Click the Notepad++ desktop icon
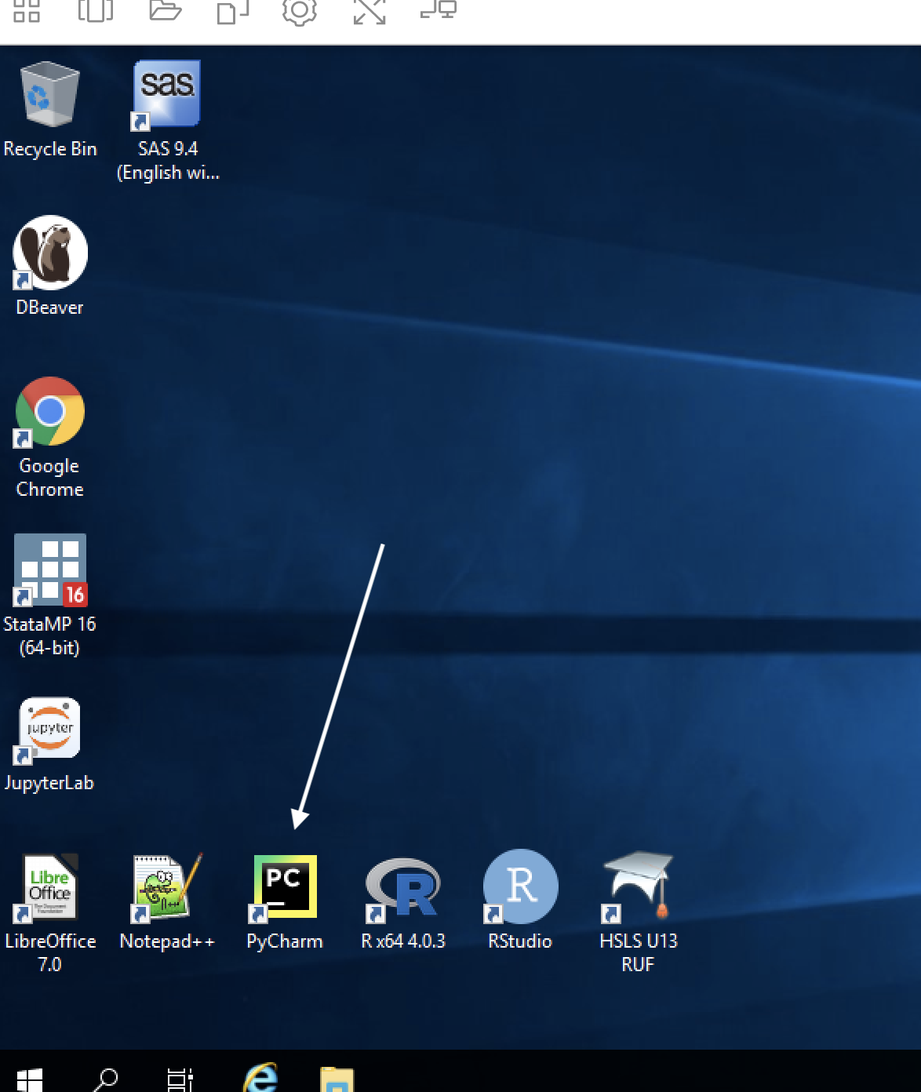921x1092 pixels. (167, 887)
